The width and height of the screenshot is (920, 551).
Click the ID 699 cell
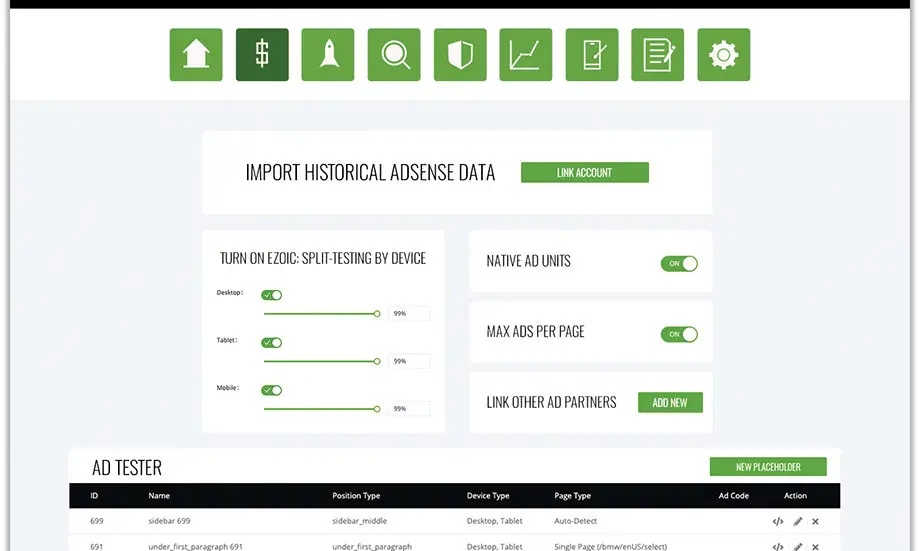97,521
